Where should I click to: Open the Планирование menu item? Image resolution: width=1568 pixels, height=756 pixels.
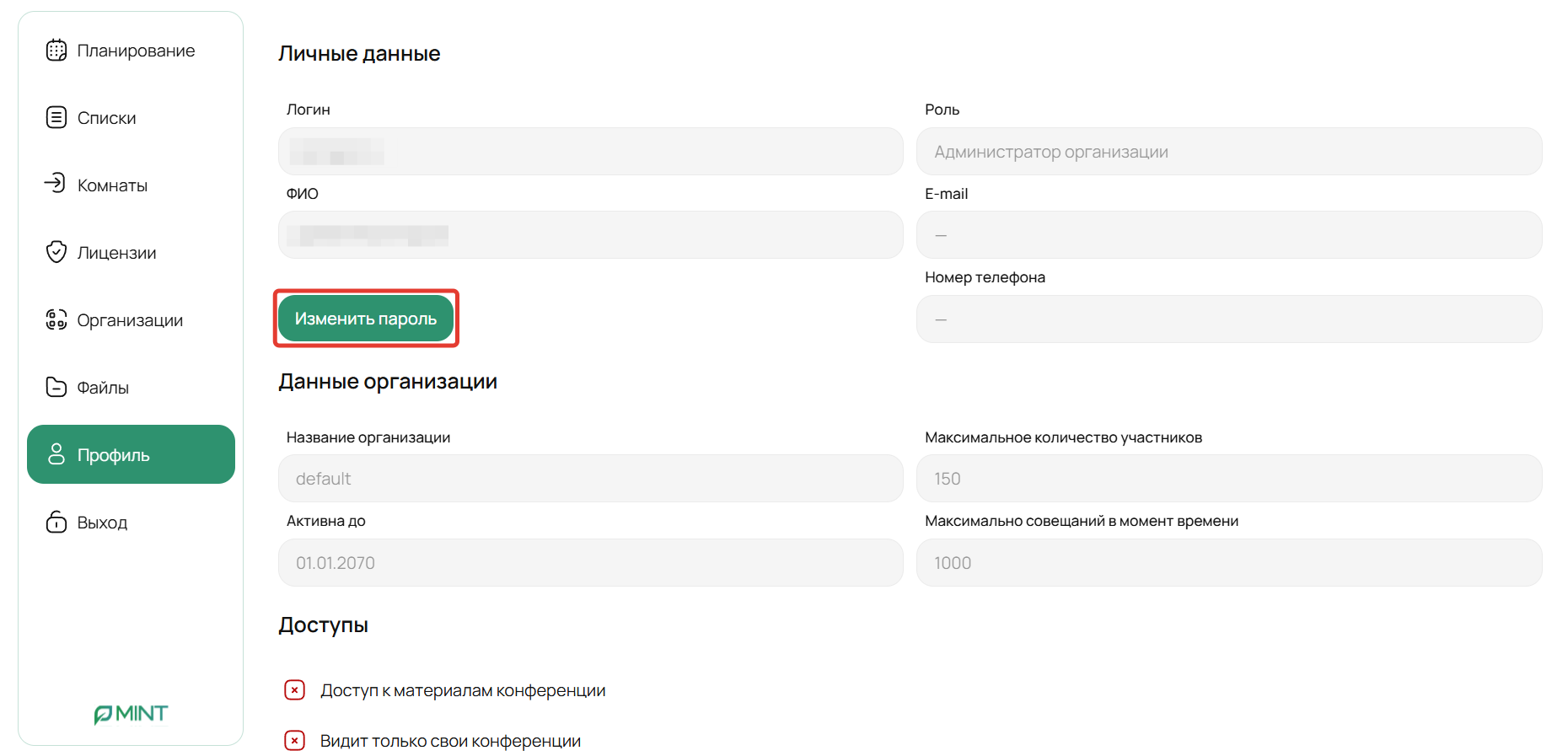pyautogui.click(x=136, y=51)
